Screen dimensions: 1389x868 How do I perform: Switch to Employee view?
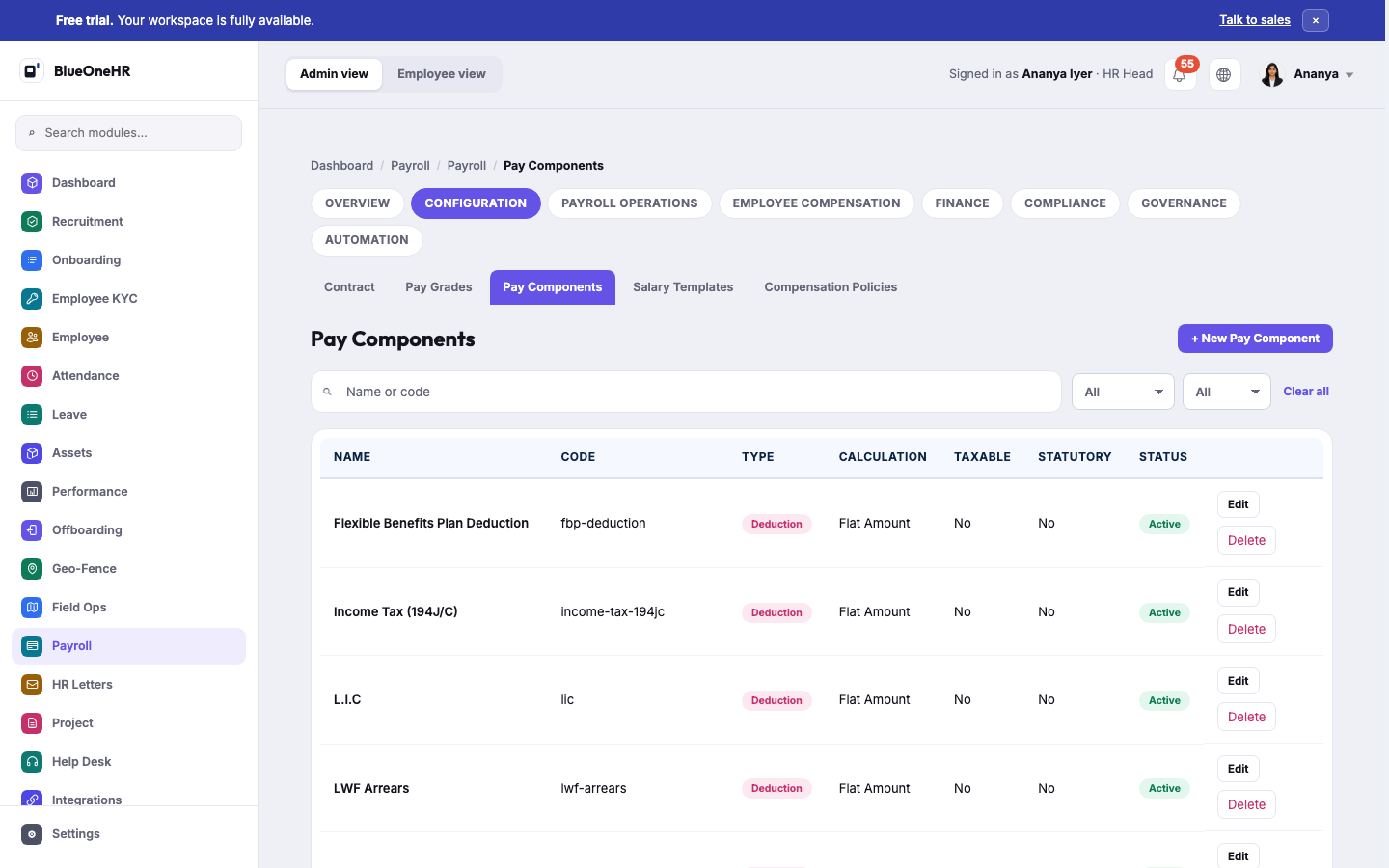(x=442, y=74)
